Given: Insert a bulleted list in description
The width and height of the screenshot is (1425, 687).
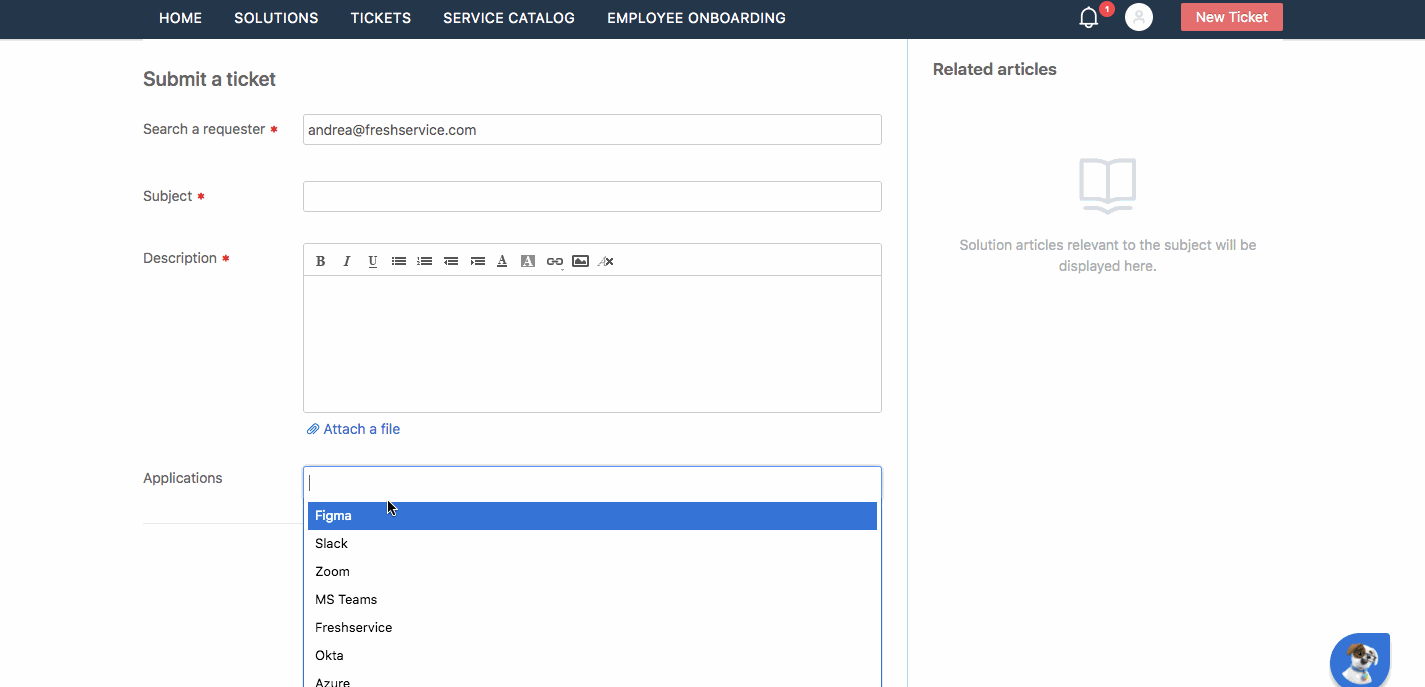Looking at the screenshot, I should (399, 261).
